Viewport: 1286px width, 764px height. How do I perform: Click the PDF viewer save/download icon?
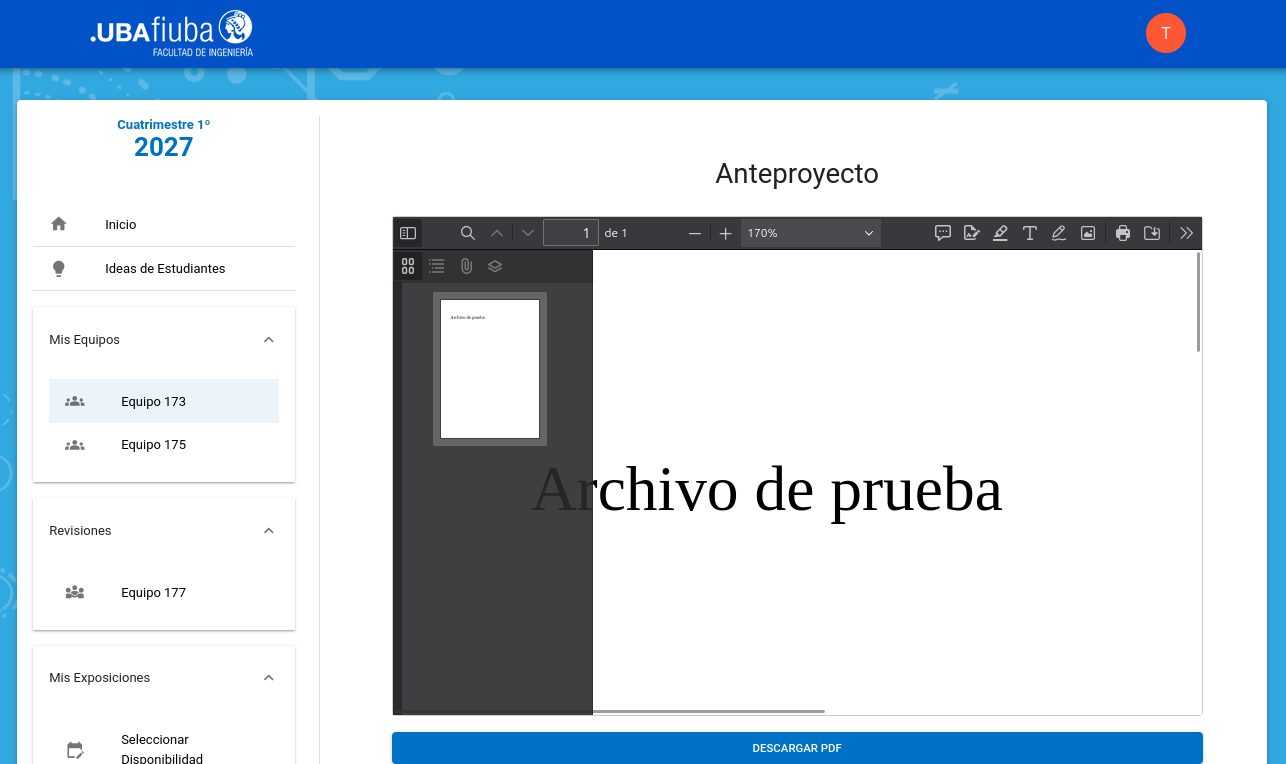pyautogui.click(x=1152, y=233)
